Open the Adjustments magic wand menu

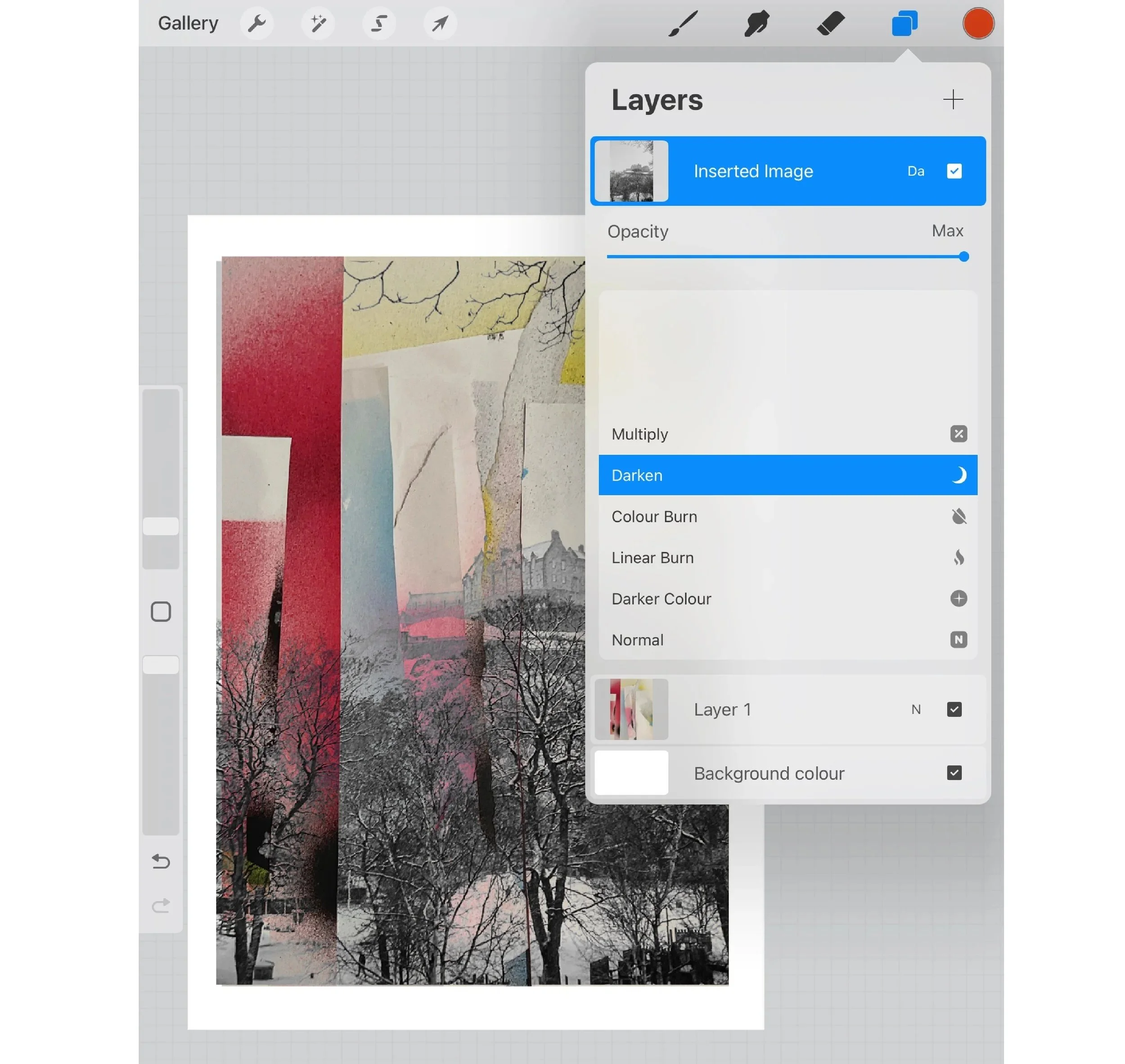[318, 24]
